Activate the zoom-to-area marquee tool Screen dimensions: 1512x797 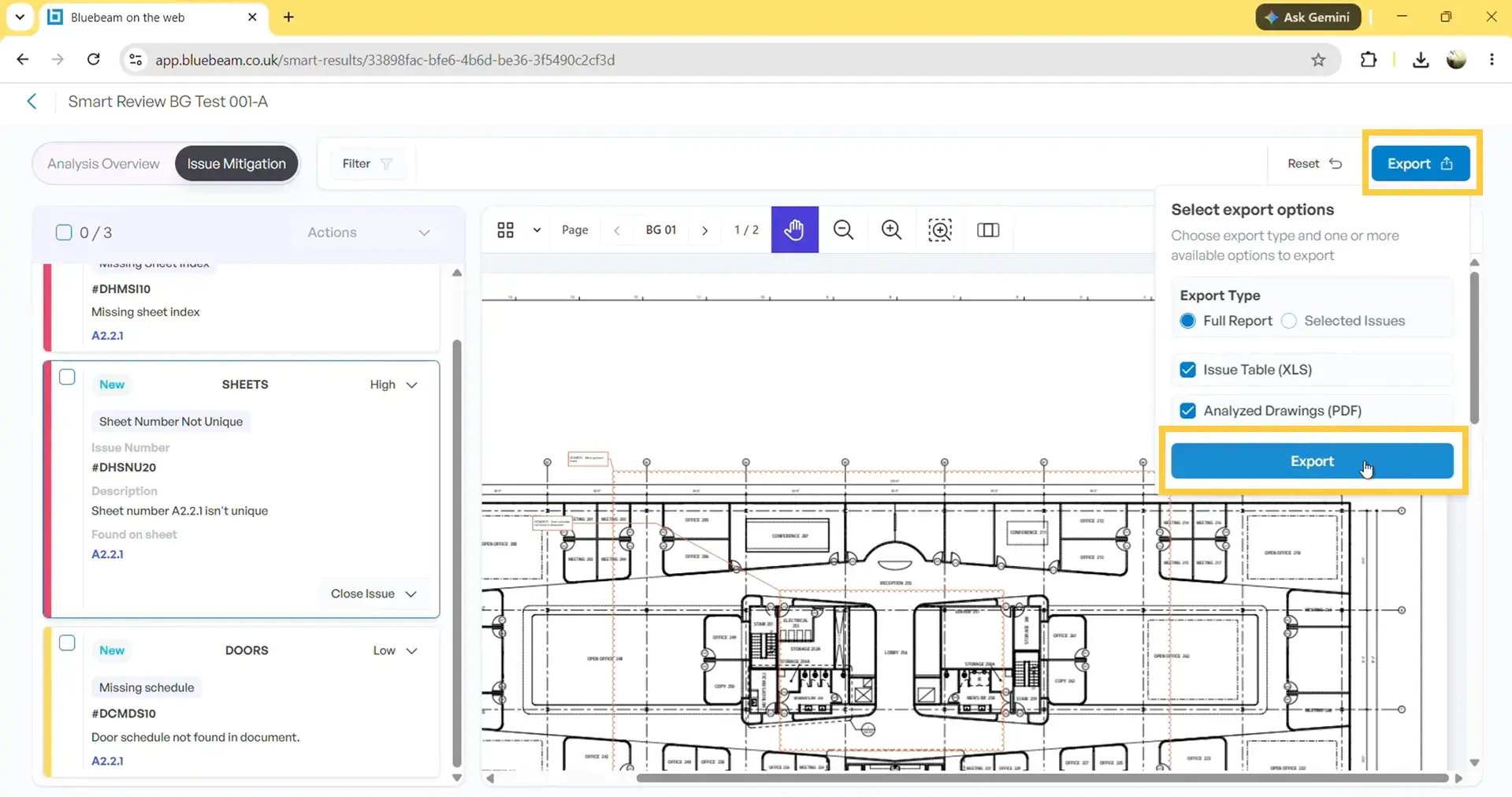pyautogui.click(x=939, y=229)
